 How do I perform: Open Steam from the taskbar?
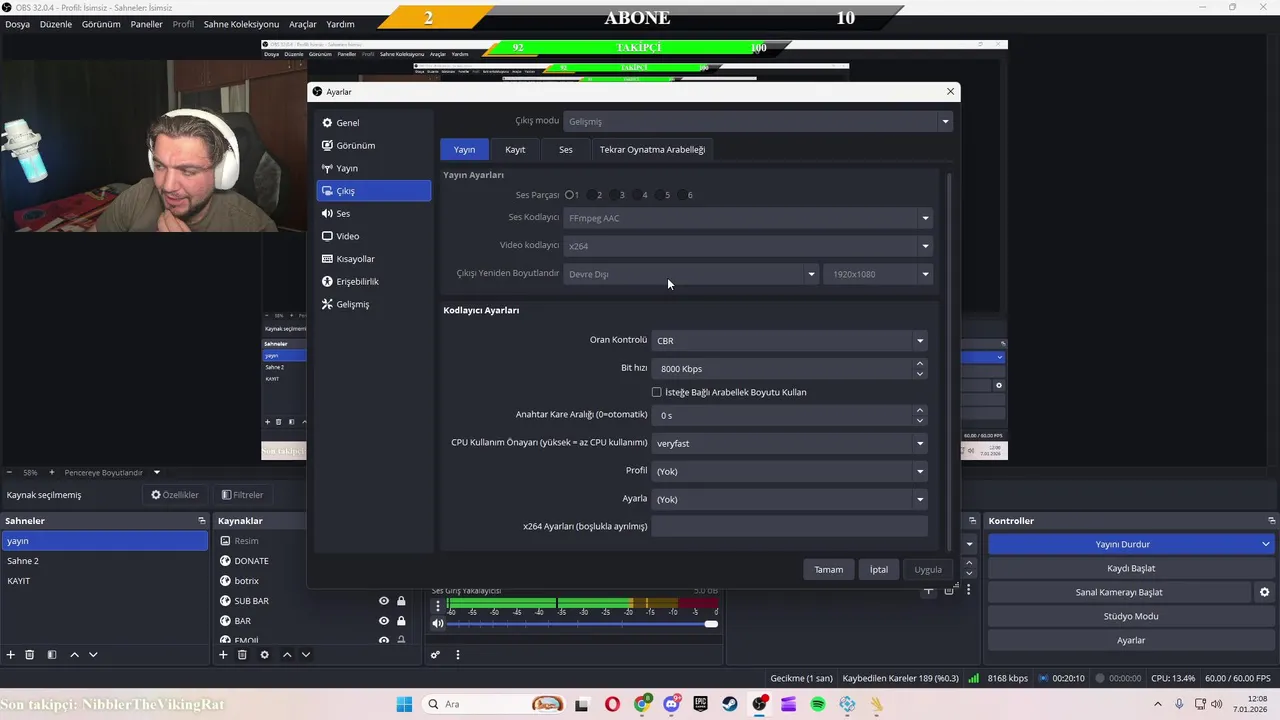point(730,704)
